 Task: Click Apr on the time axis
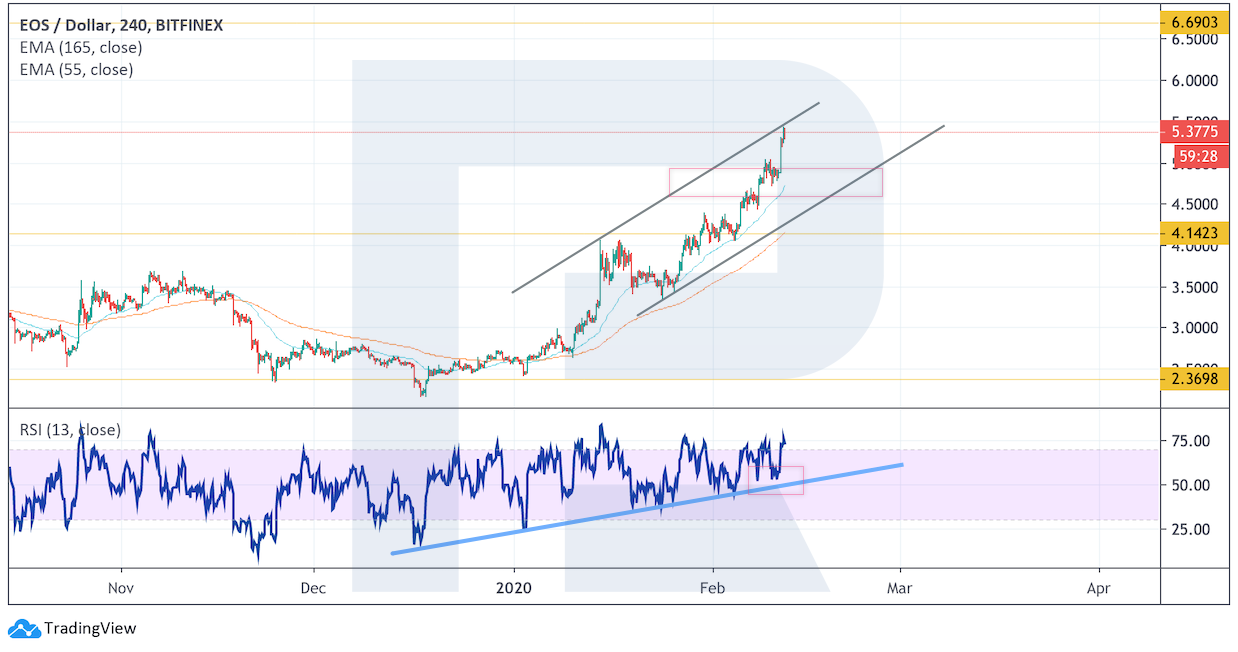tap(1098, 589)
